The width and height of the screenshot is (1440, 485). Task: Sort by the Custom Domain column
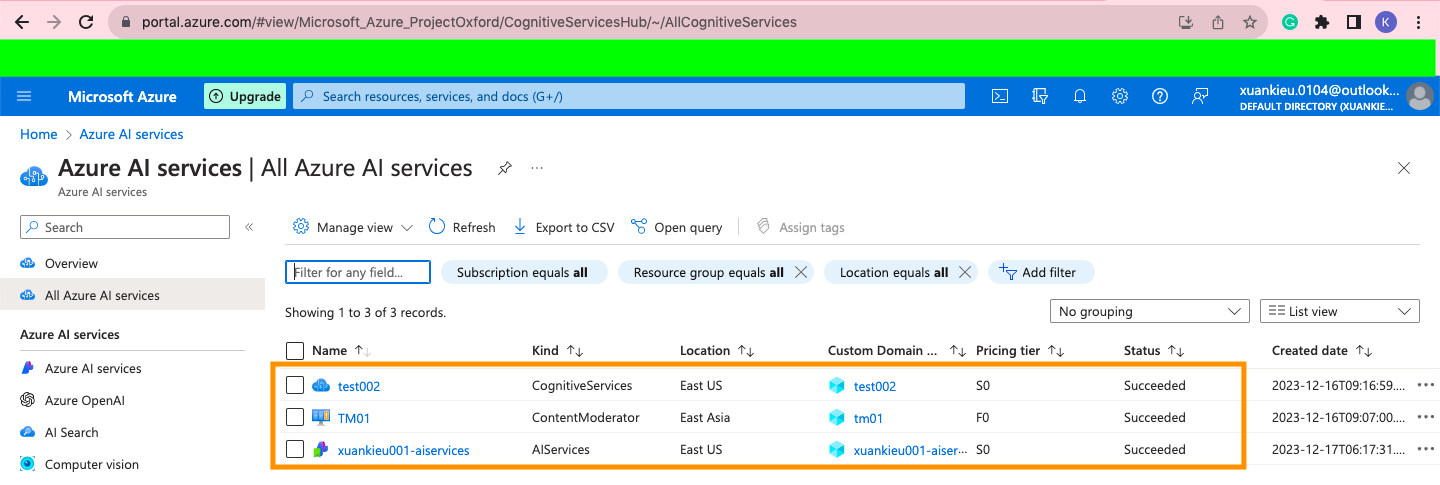(x=897, y=351)
